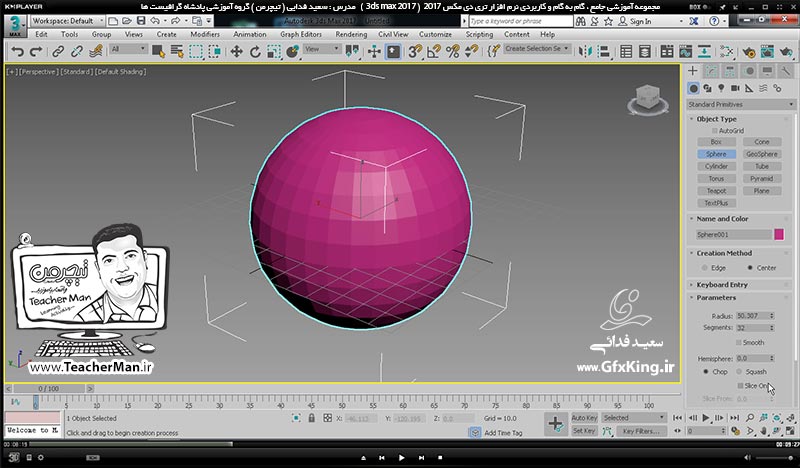This screenshot has height=468, width=800.
Task: Switch to Lights category icon
Action: coord(721,88)
